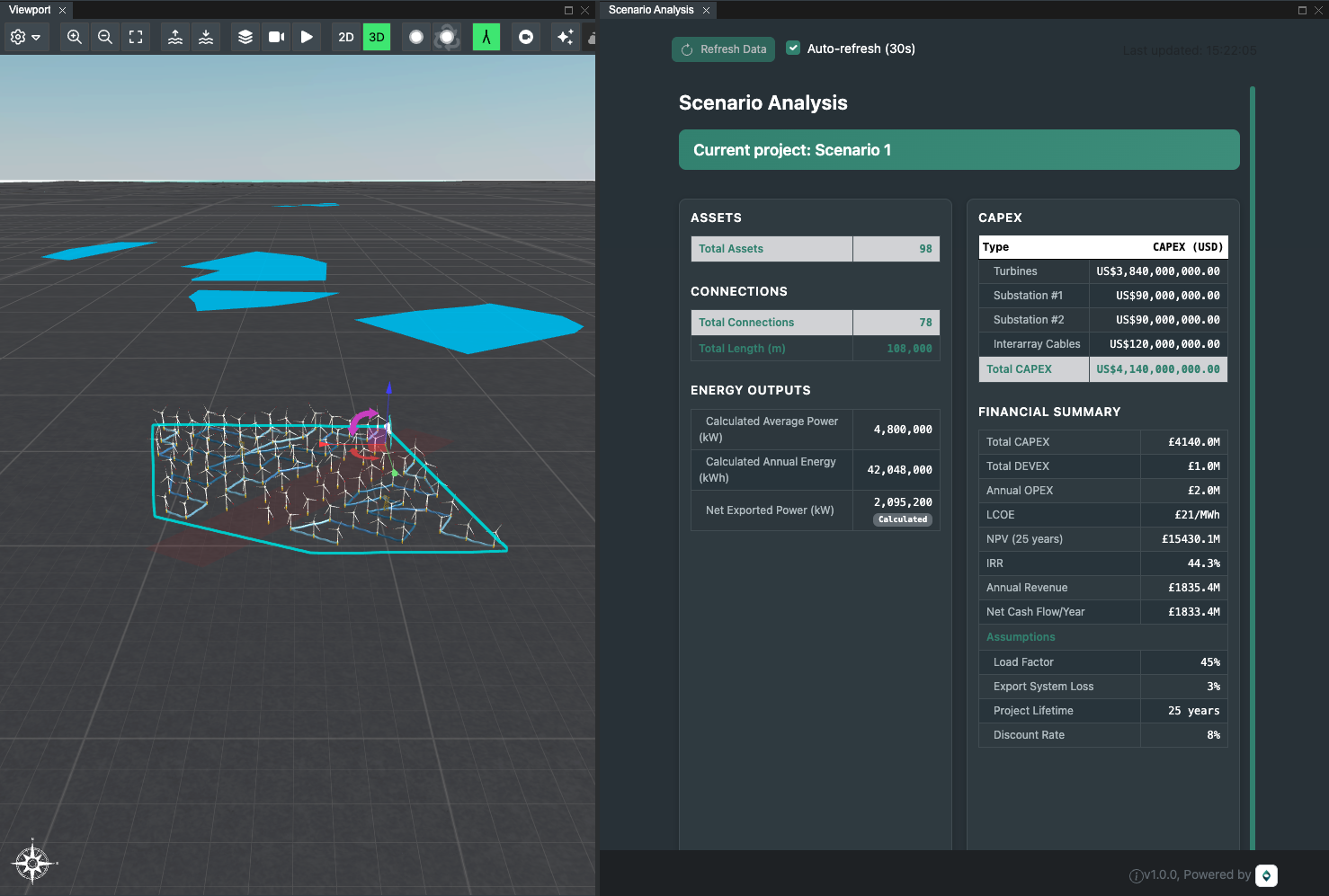This screenshot has width=1329, height=896.
Task: Click the sparkle AI stars icon
Action: tap(565, 37)
